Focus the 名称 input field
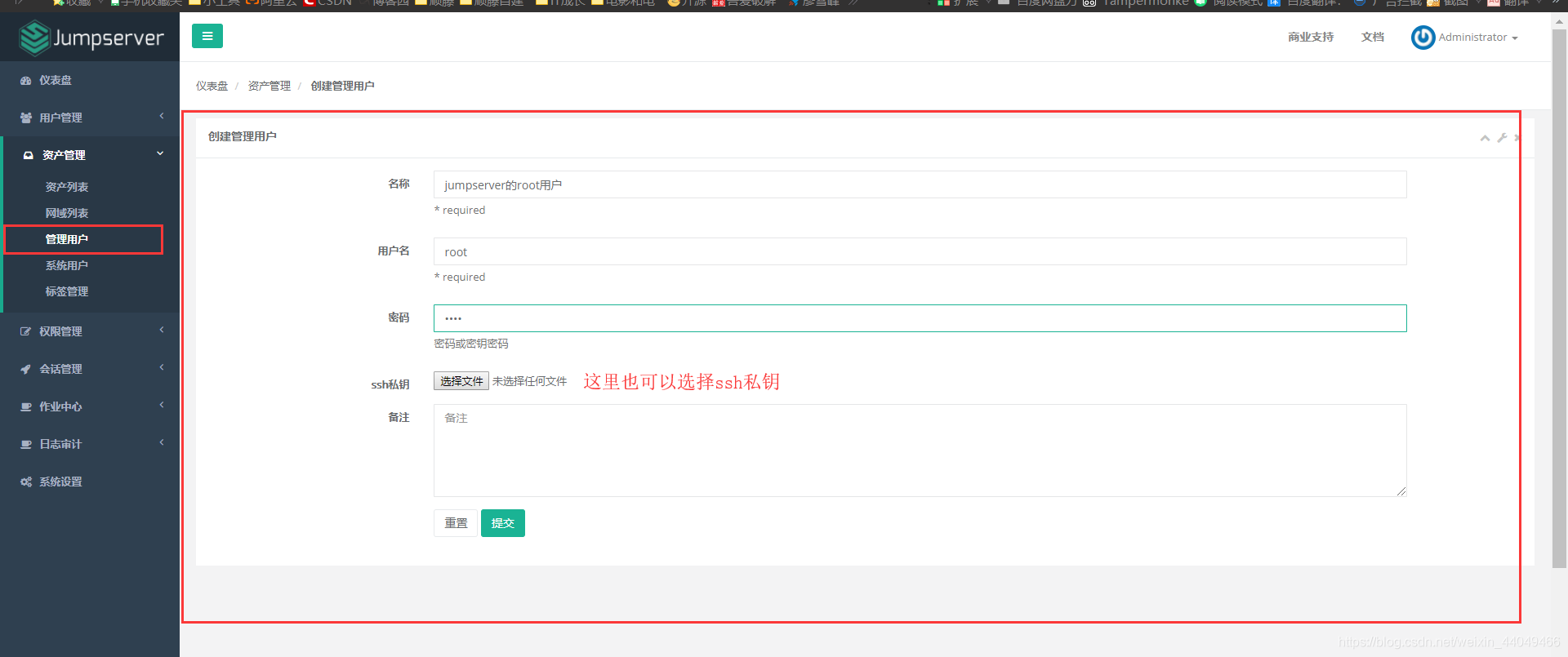The width and height of the screenshot is (1568, 657). [x=920, y=184]
